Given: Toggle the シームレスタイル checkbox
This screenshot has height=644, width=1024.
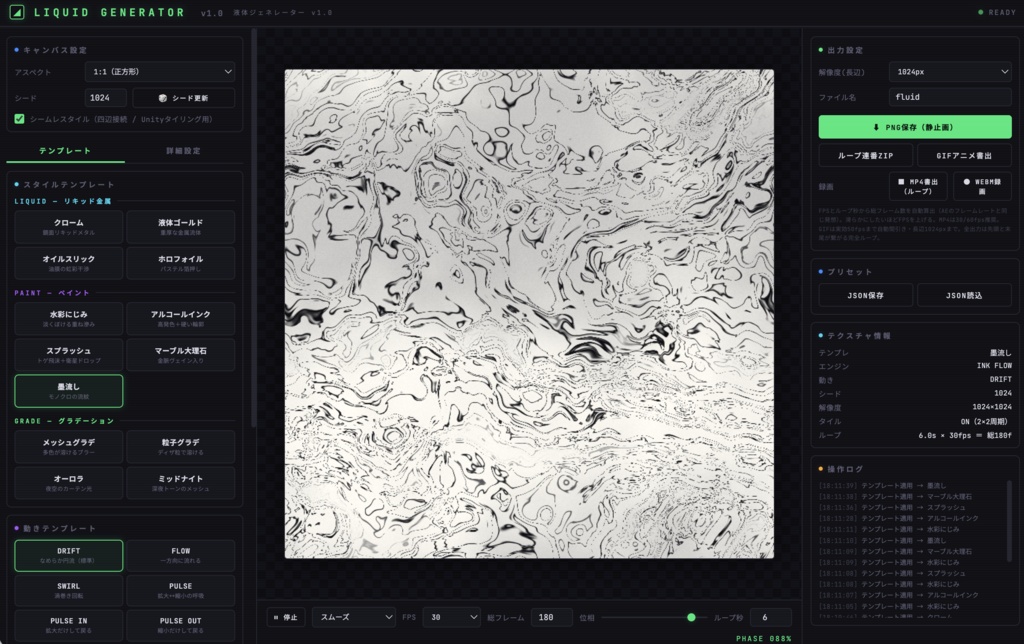Looking at the screenshot, I should (20, 119).
